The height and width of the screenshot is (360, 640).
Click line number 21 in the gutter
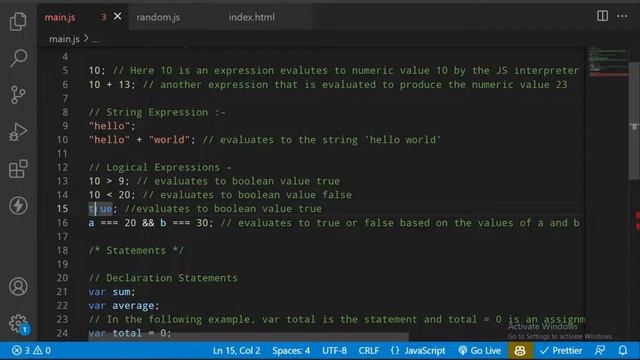pos(62,291)
